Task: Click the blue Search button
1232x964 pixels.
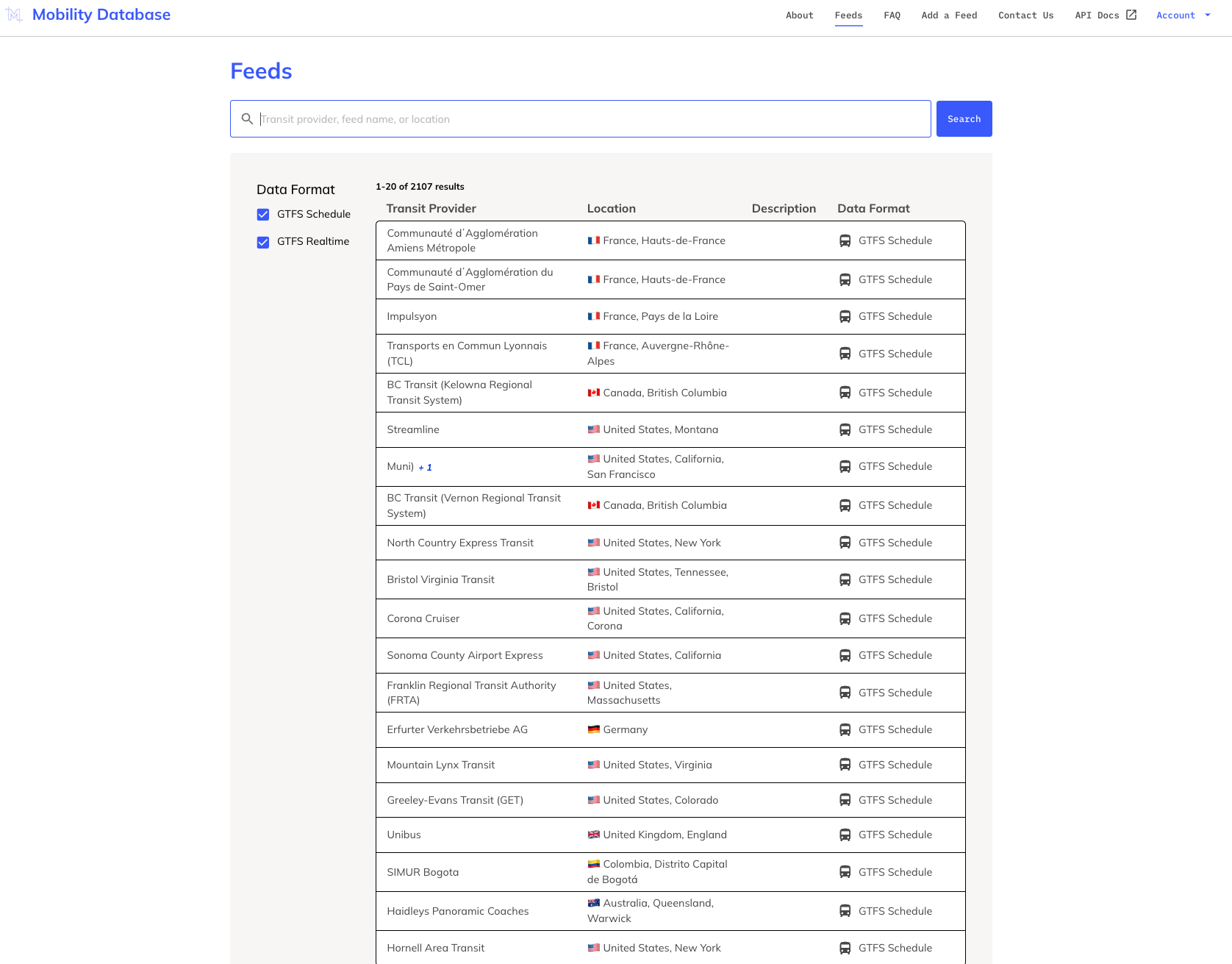Action: pos(964,119)
